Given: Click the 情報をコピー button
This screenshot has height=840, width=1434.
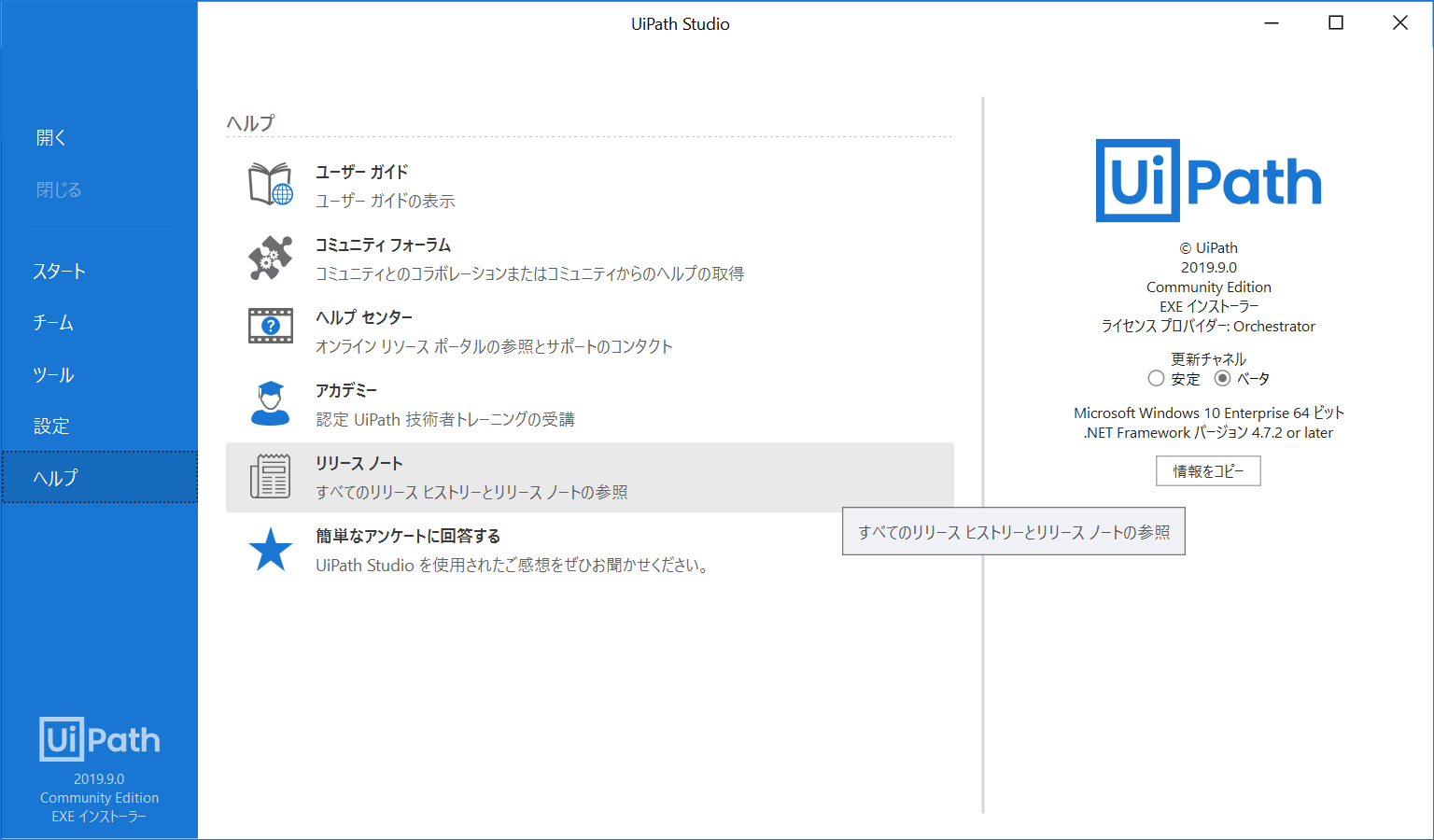Looking at the screenshot, I should (x=1208, y=470).
